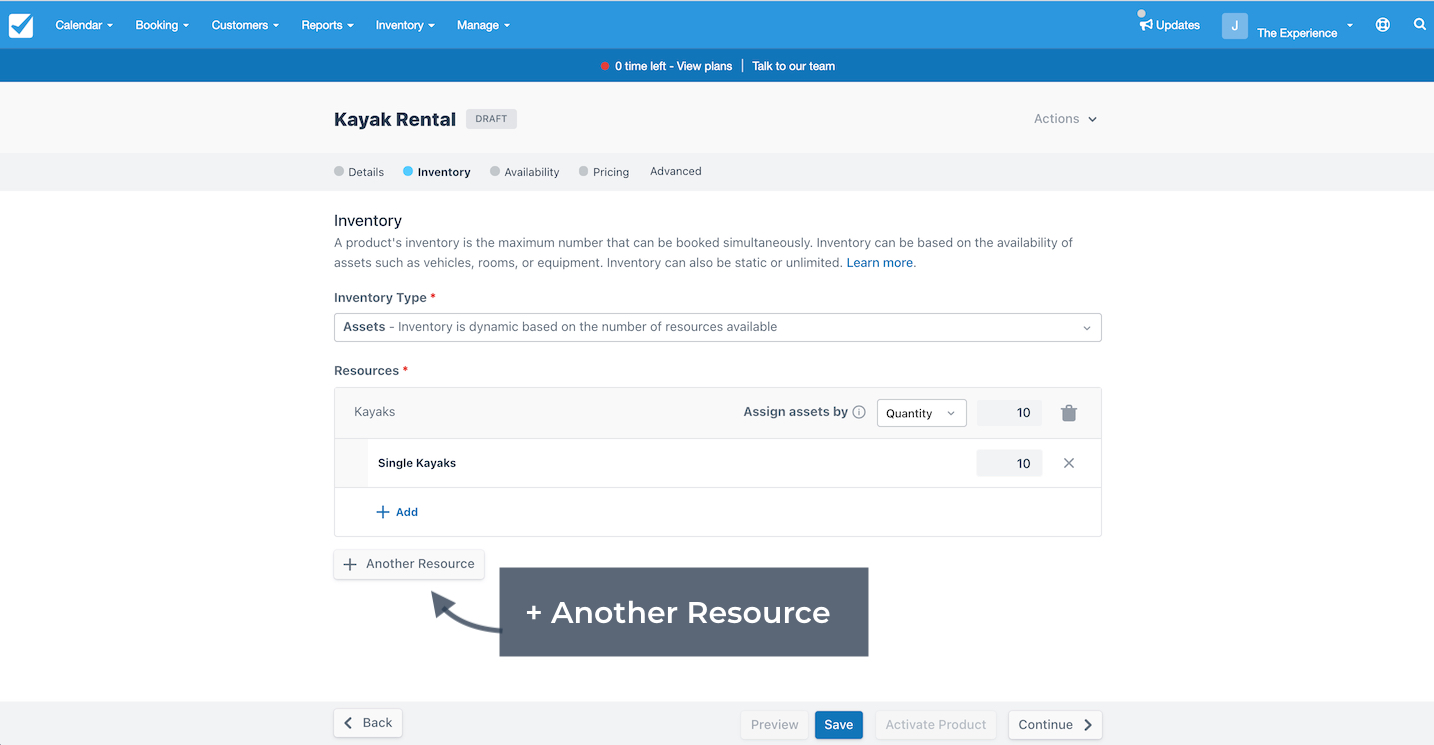Image resolution: width=1434 pixels, height=745 pixels.
Task: Delete the Kayaks resource with trash icon
Action: [x=1069, y=413]
